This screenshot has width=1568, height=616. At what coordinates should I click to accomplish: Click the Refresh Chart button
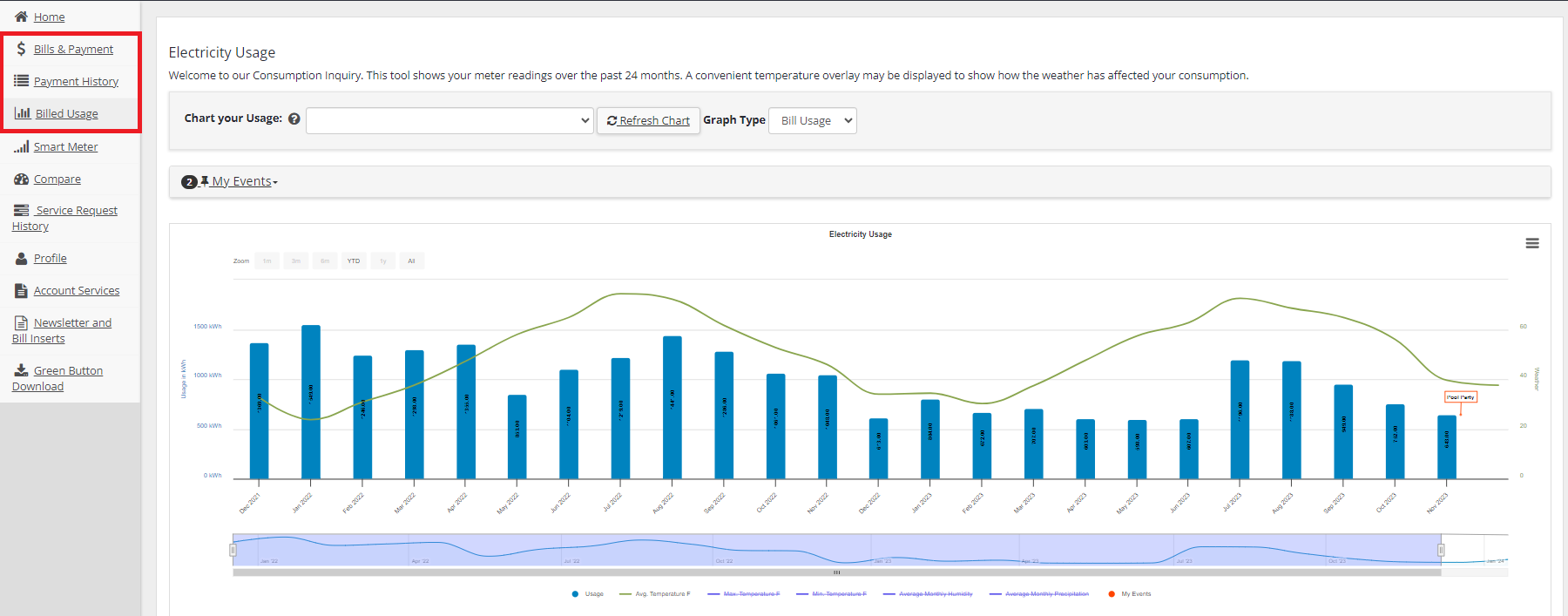pos(648,120)
